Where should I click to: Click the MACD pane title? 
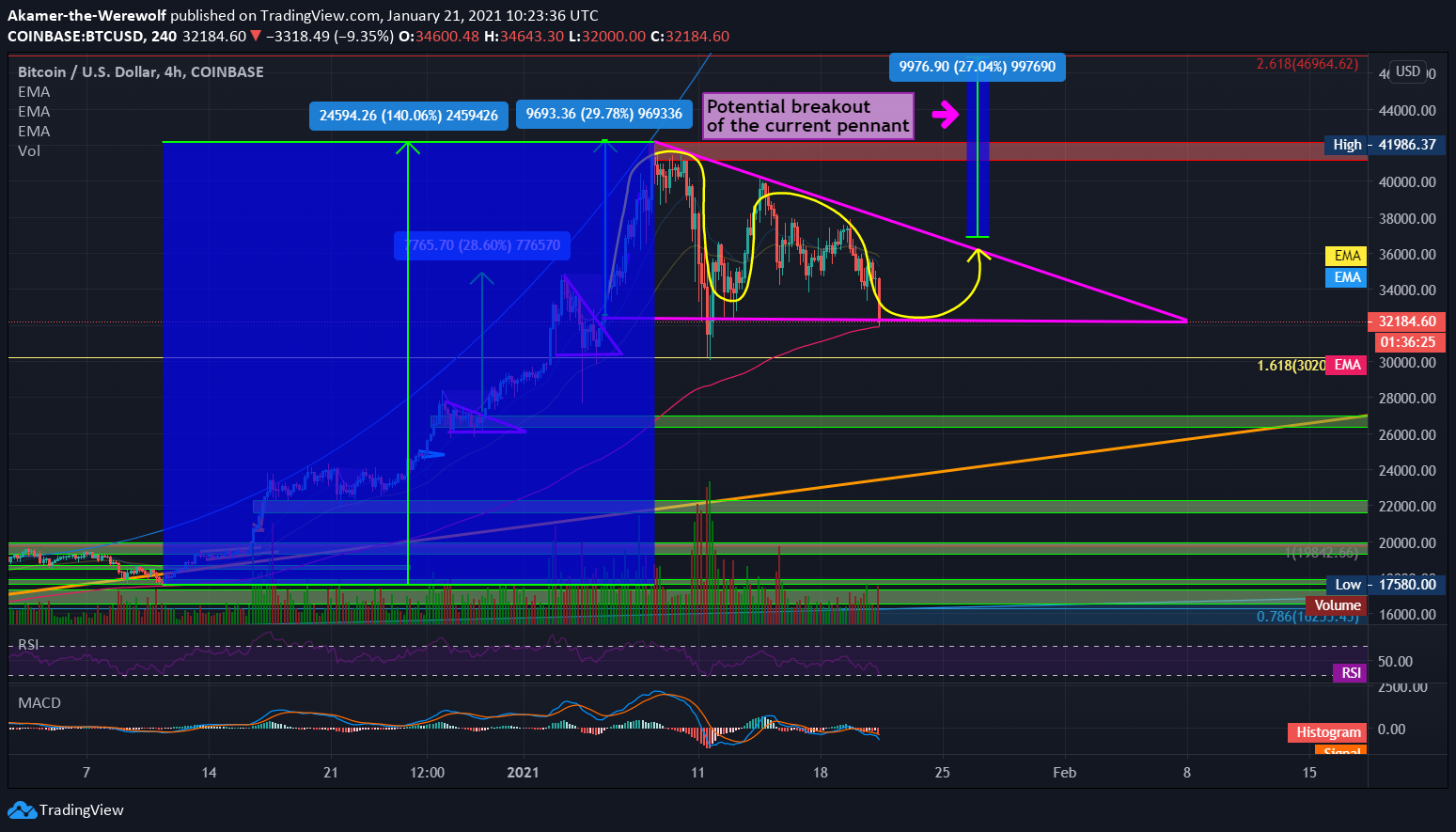pos(39,703)
